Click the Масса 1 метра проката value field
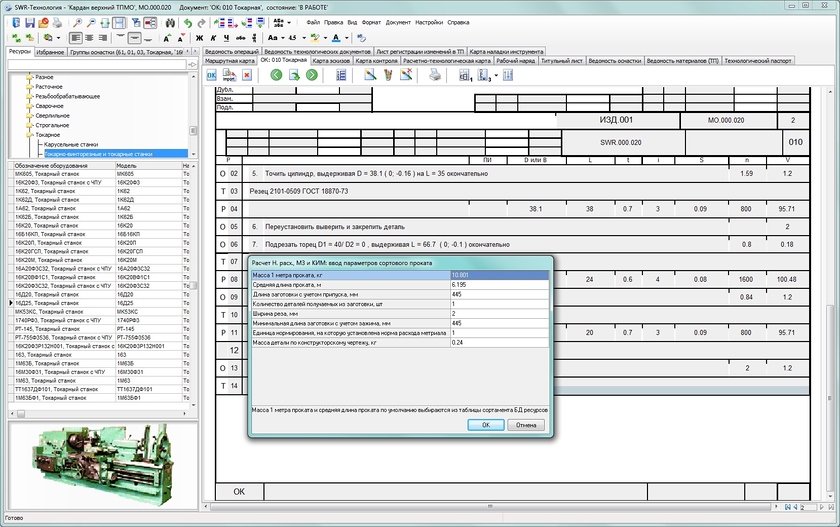This screenshot has height=527, width=840. coord(499,274)
